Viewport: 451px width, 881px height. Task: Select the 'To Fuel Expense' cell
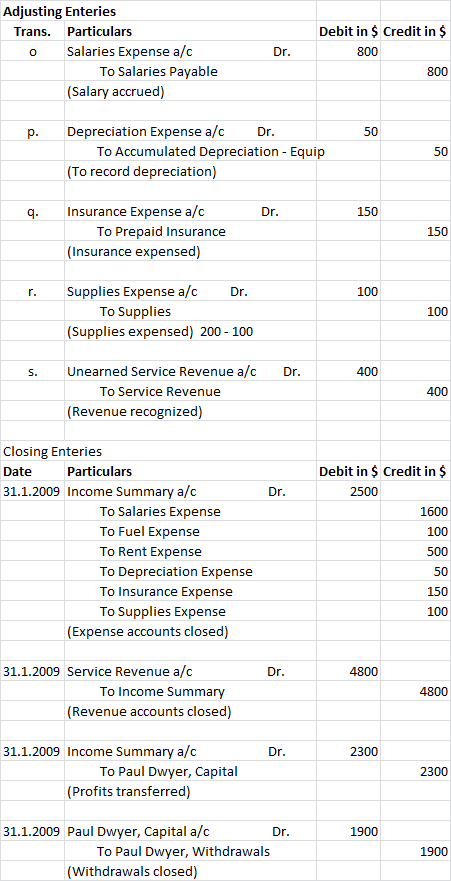pos(190,532)
